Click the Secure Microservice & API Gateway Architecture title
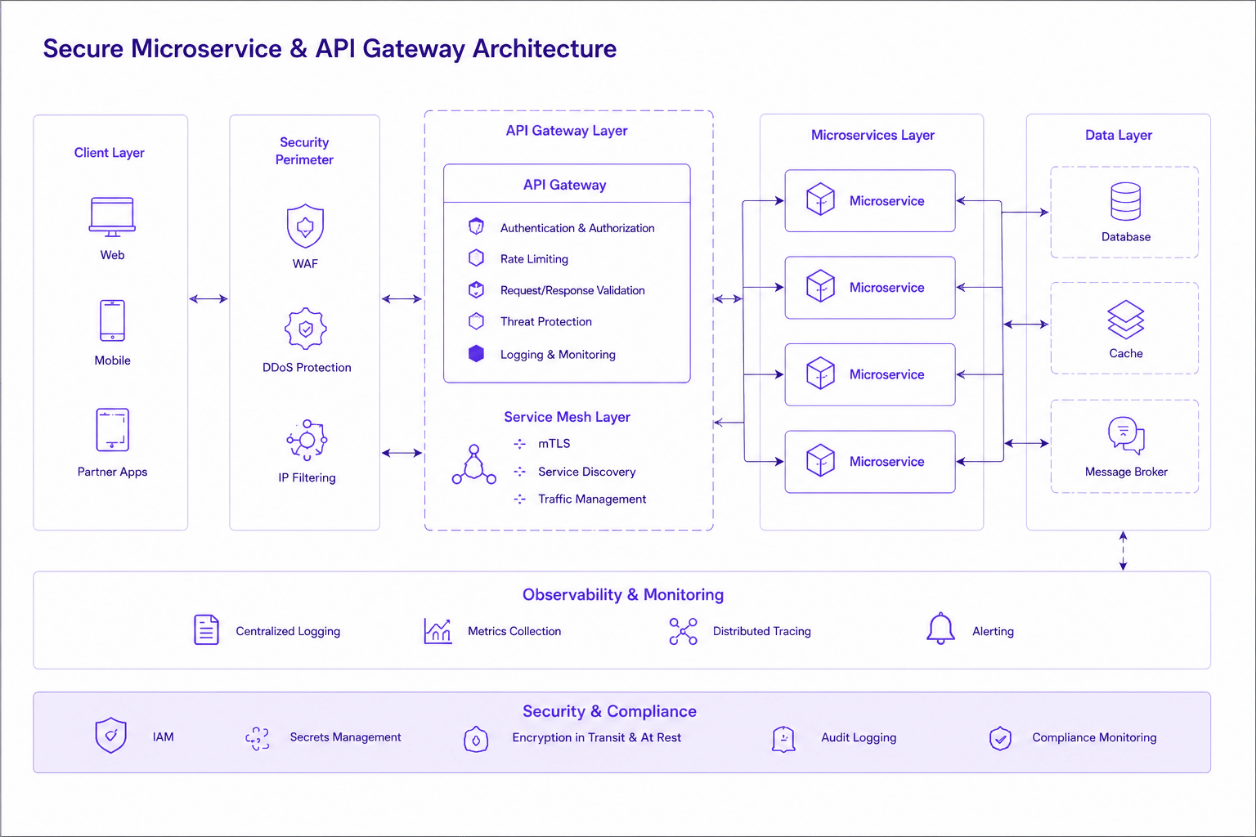This screenshot has height=837, width=1256. point(329,48)
